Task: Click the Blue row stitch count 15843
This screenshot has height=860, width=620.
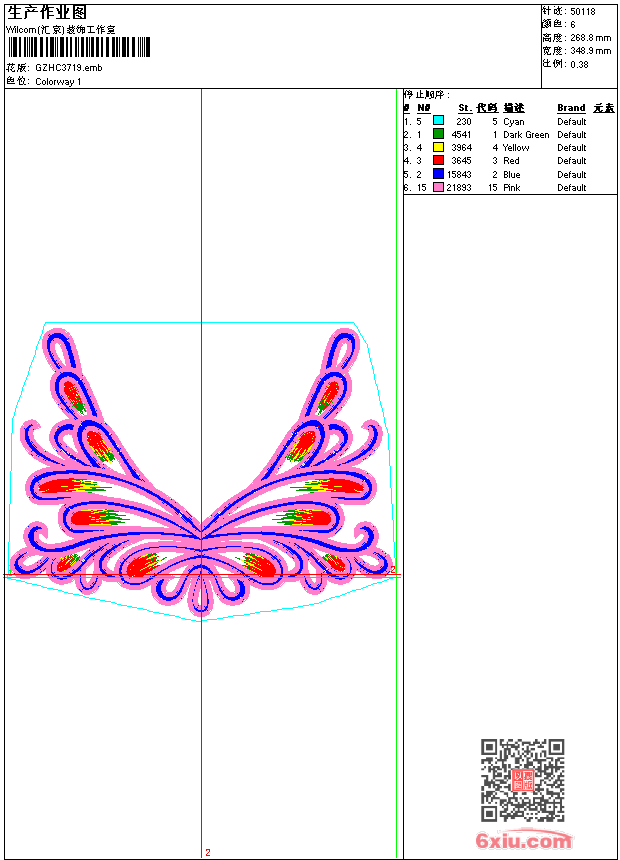Action: 459,174
